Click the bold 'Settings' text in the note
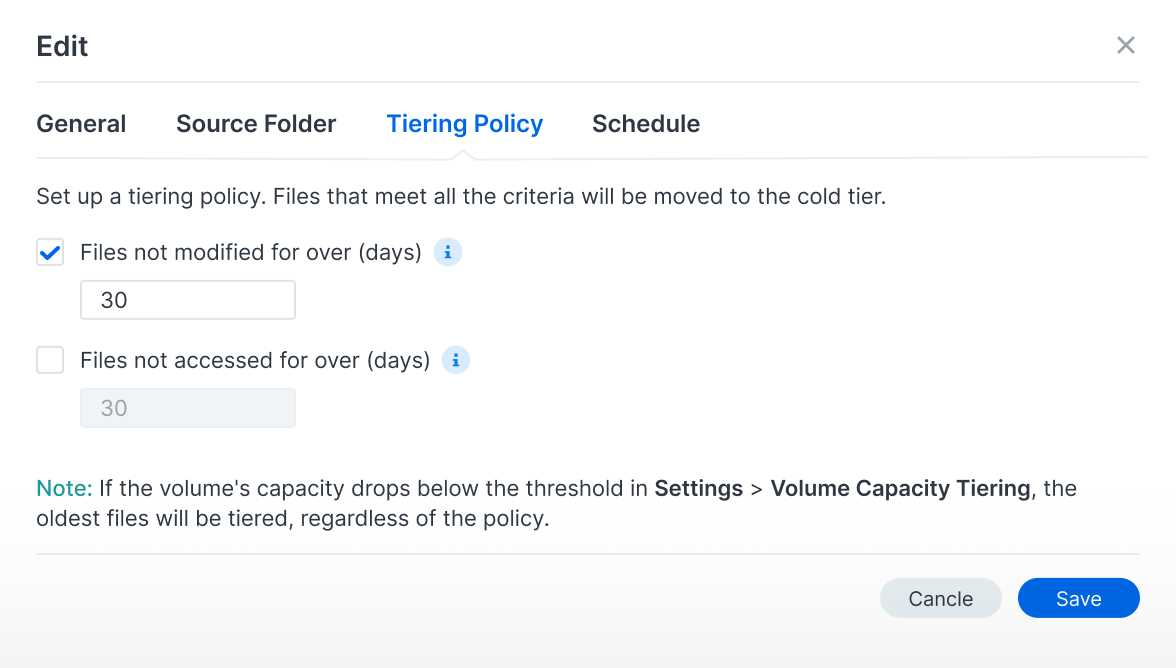This screenshot has height=668, width=1176. pyautogui.click(x=698, y=489)
